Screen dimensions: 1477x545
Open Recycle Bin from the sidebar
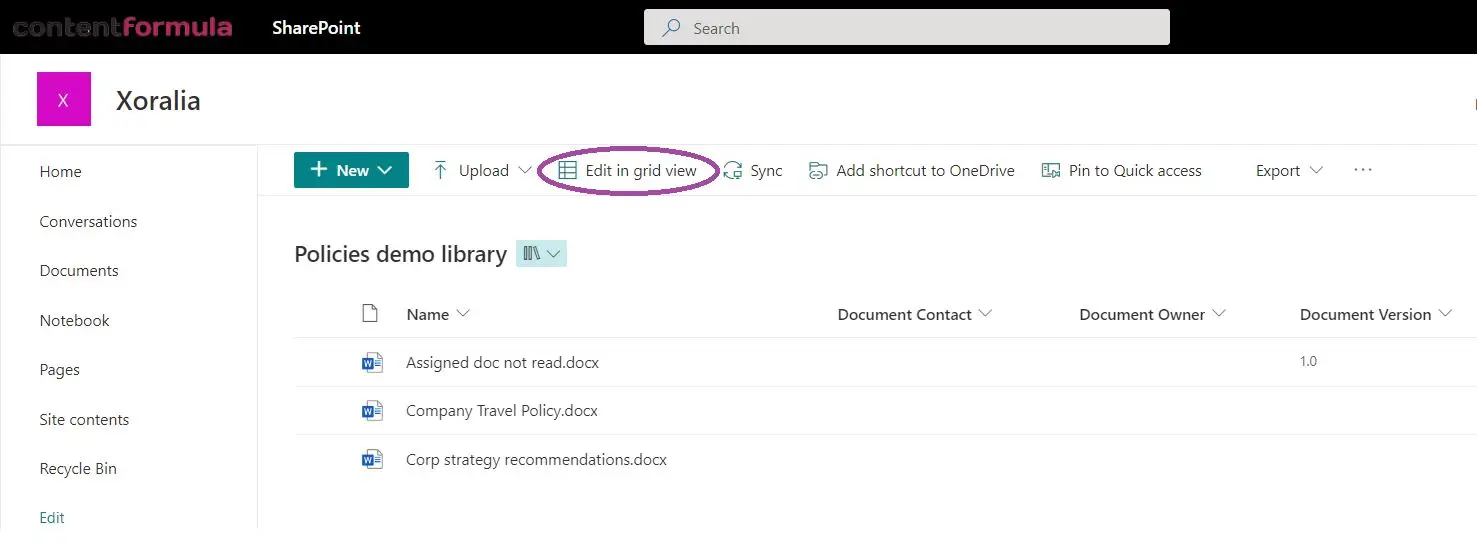tap(78, 469)
